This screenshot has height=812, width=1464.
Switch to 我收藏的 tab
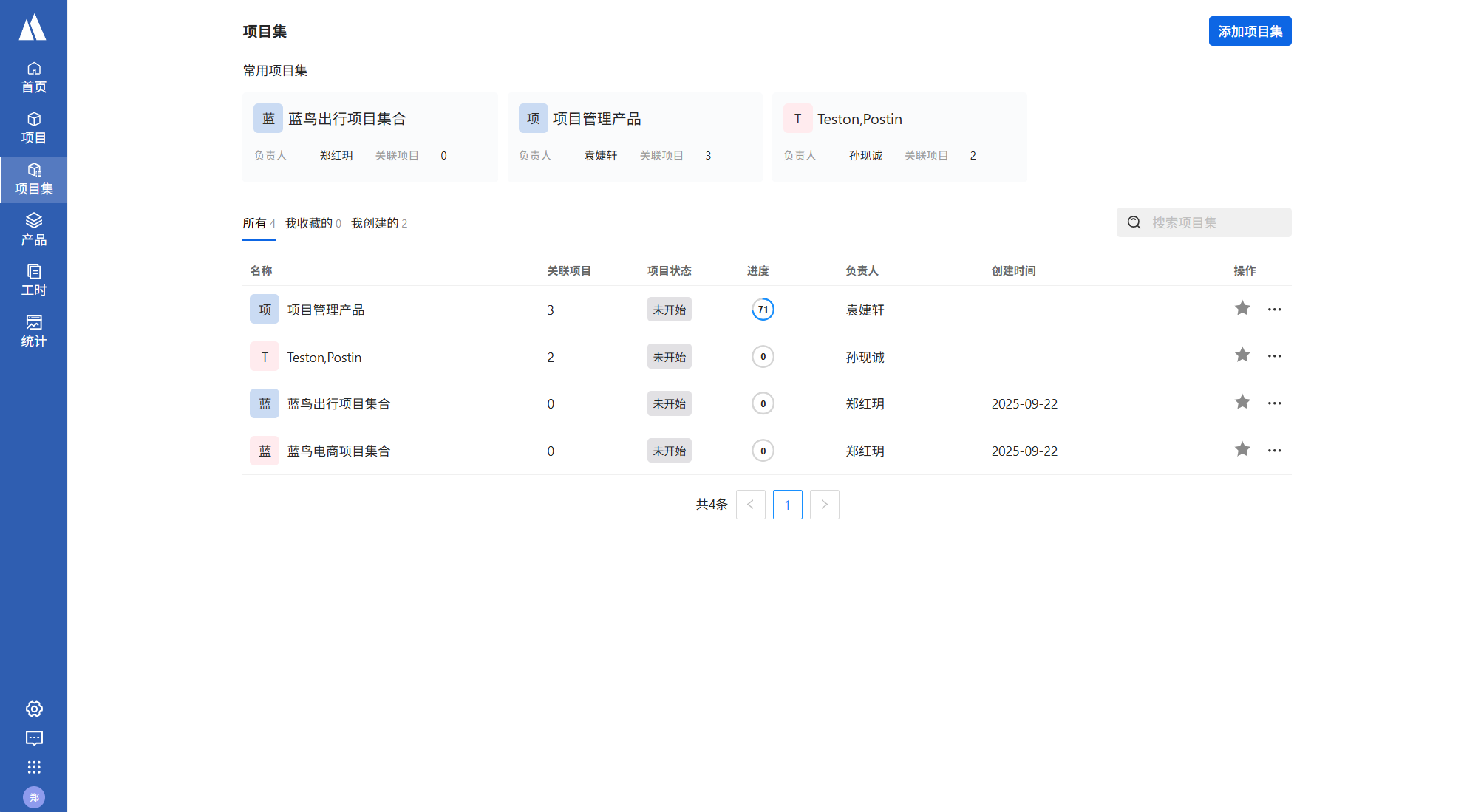(313, 223)
